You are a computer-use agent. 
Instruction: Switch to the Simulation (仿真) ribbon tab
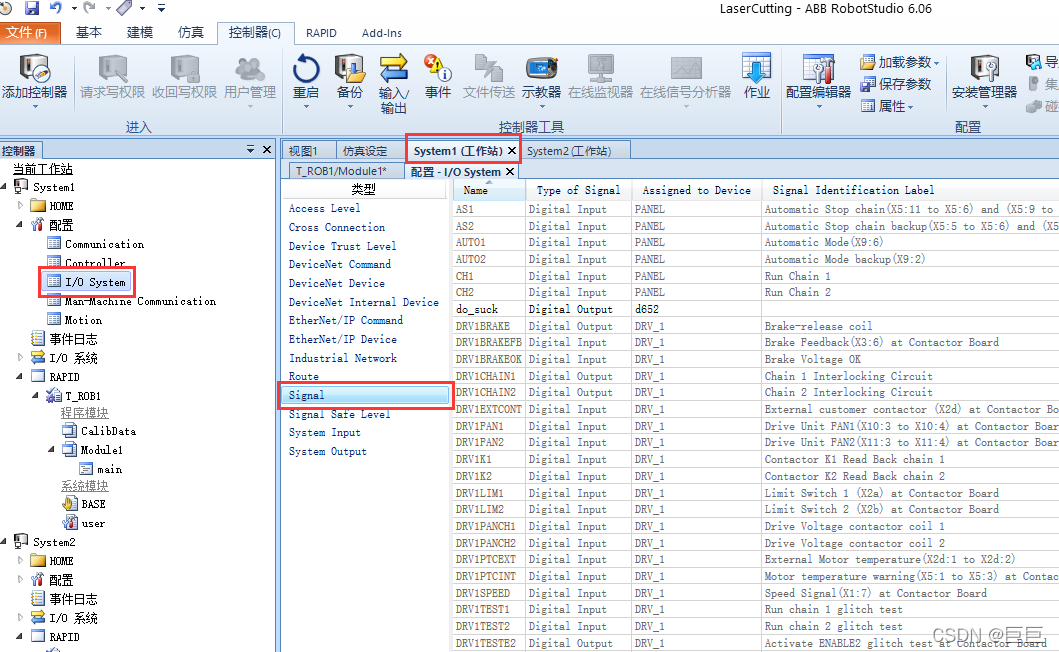(190, 32)
